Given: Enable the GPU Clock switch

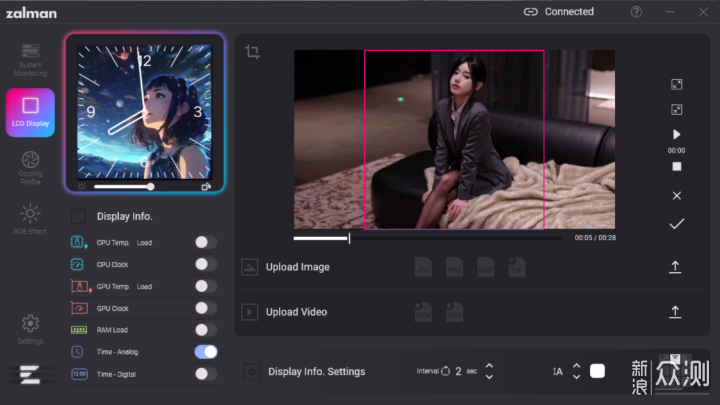Looking at the screenshot, I should [x=206, y=308].
